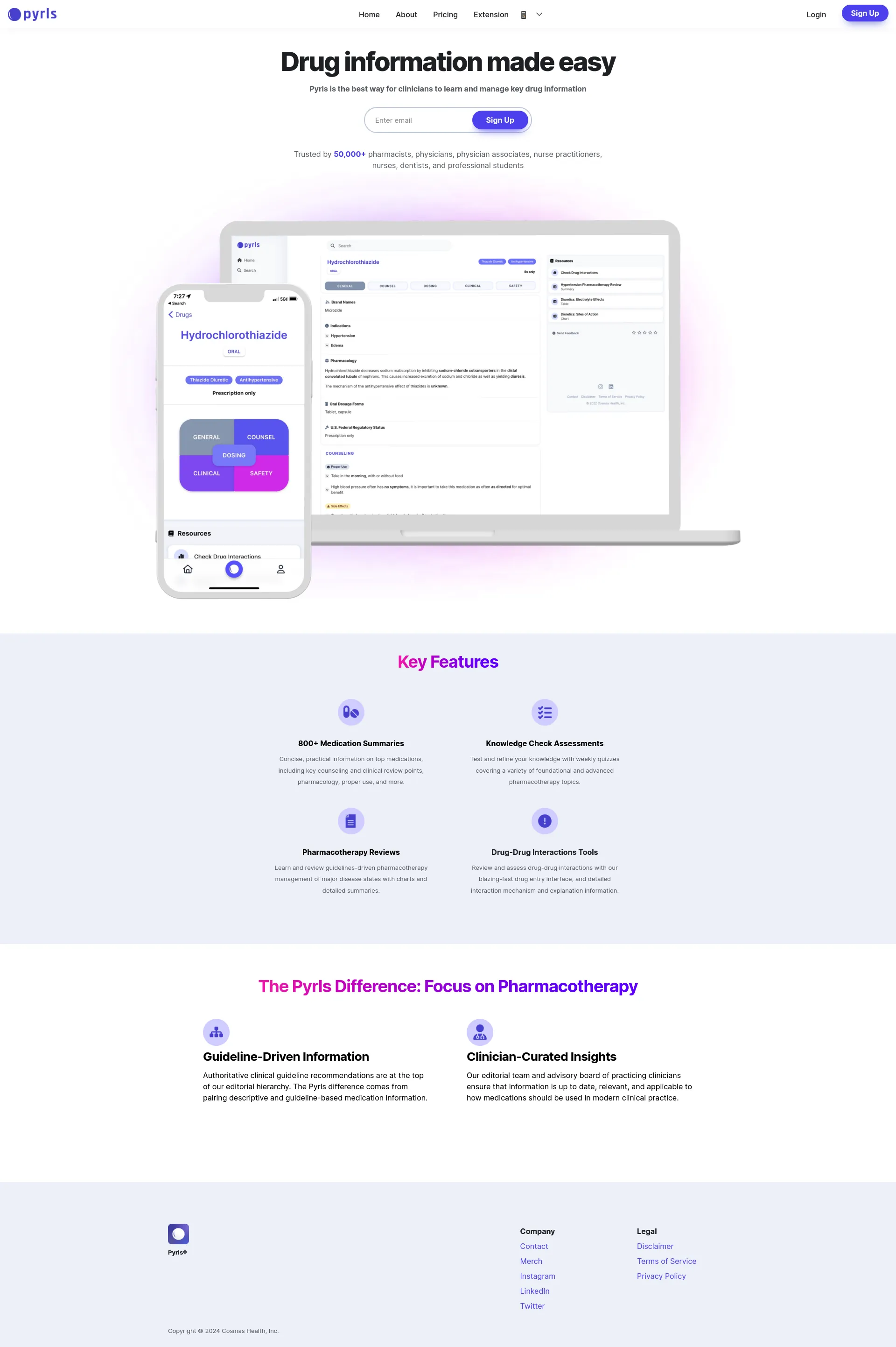The image size is (896, 1347).
Task: Click the pharmacotherapy reviews document icon
Action: [351, 821]
